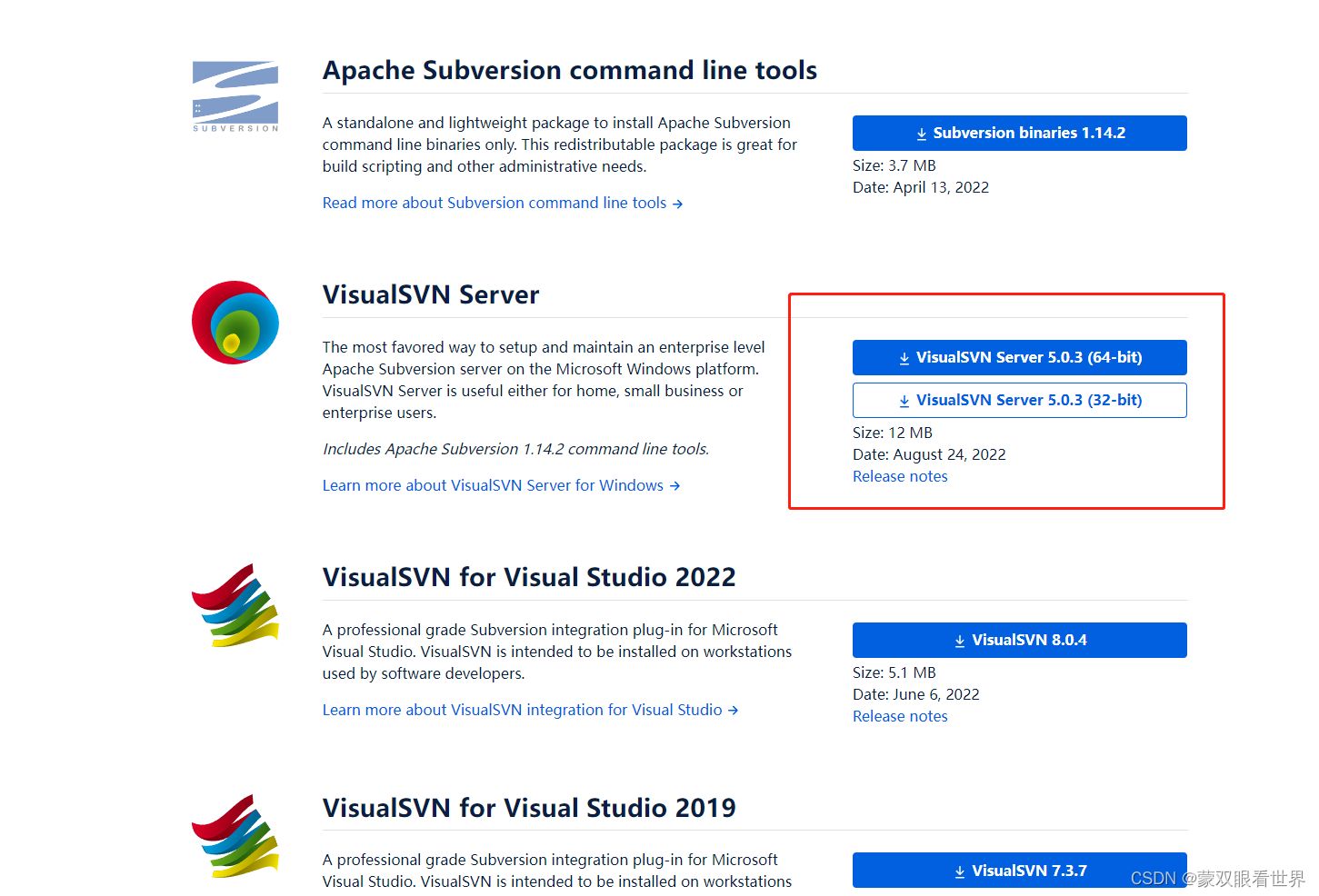
Task: Download VisualSVN 7.3.7
Action: [1019, 870]
